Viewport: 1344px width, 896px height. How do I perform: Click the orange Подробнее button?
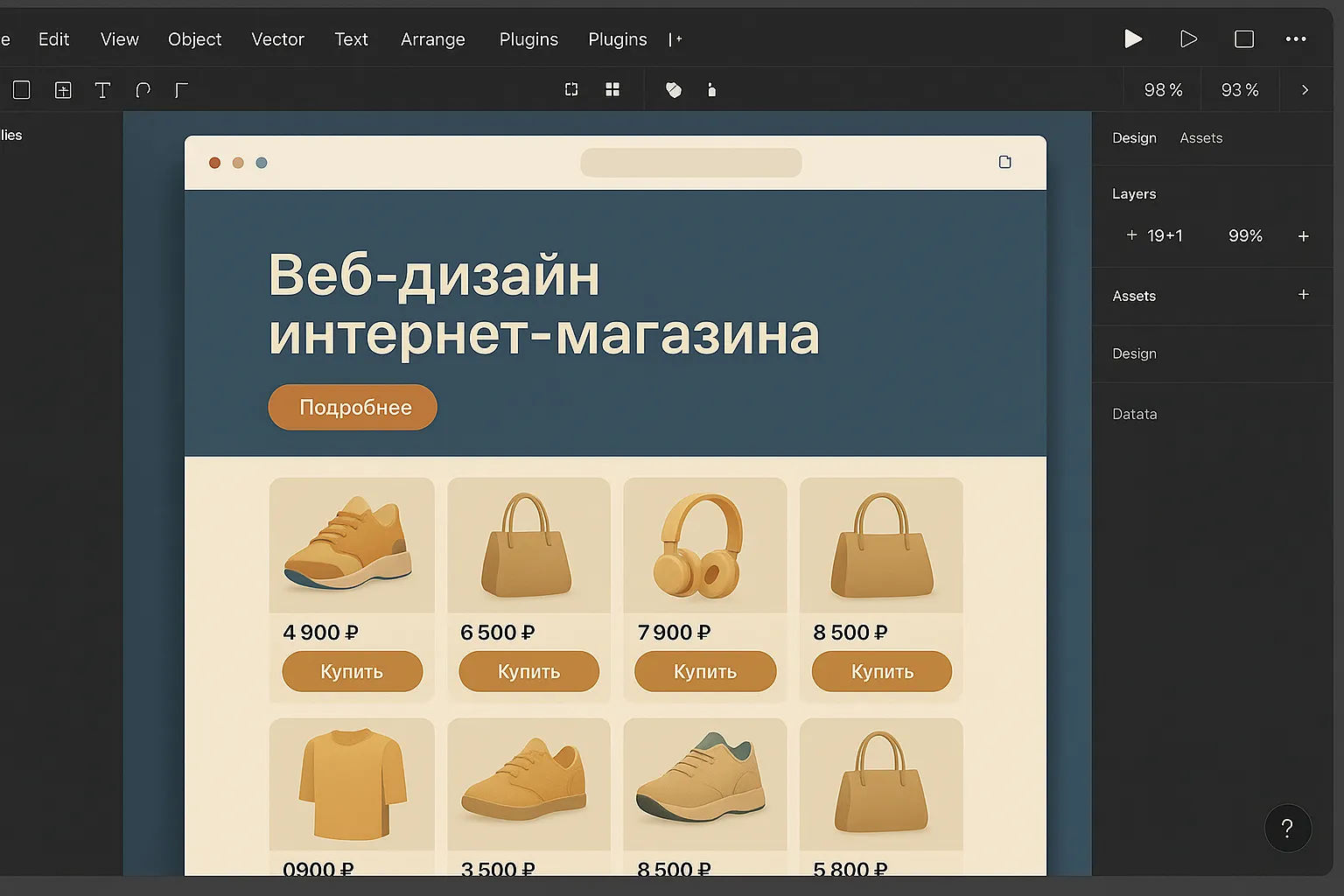pos(353,407)
